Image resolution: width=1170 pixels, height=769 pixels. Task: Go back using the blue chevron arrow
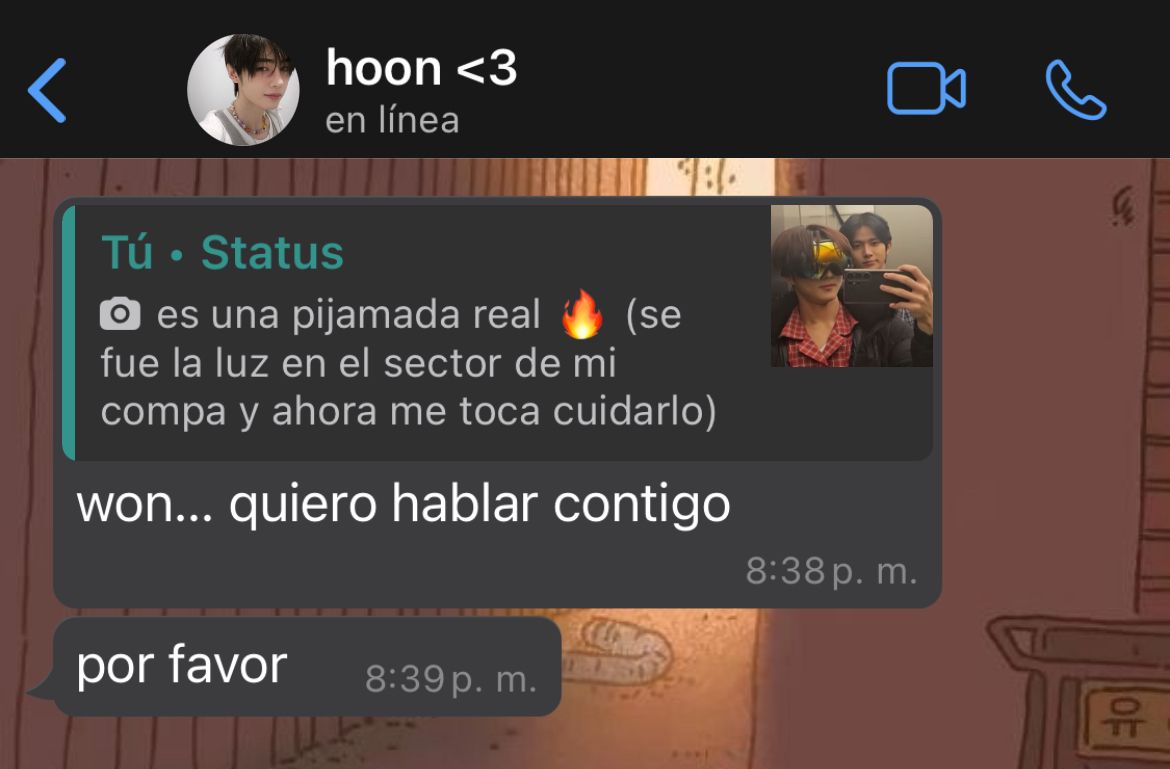click(x=47, y=90)
